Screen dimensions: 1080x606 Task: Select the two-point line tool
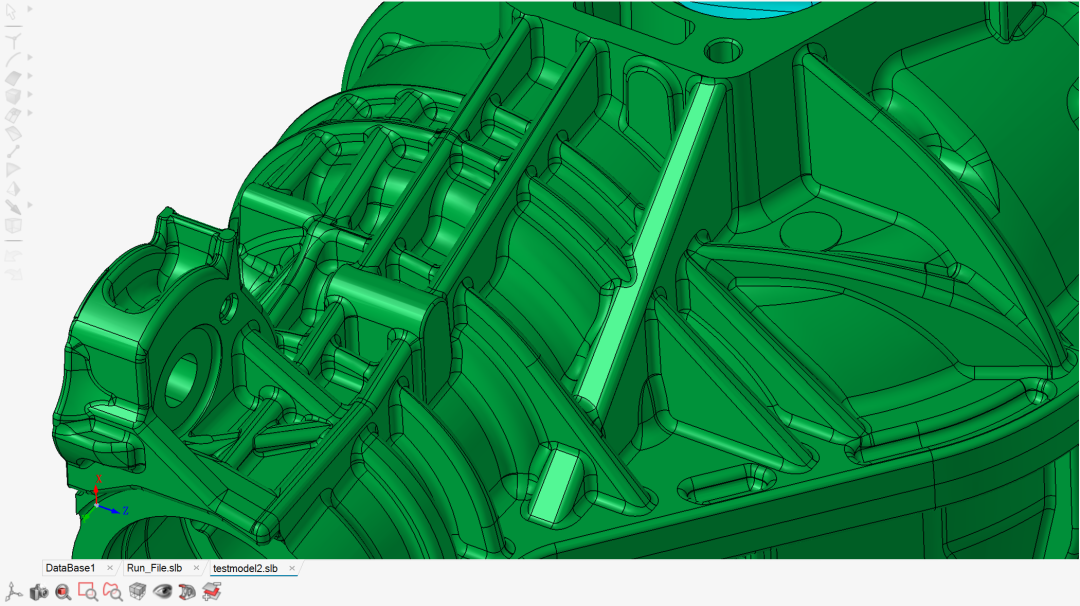13,152
